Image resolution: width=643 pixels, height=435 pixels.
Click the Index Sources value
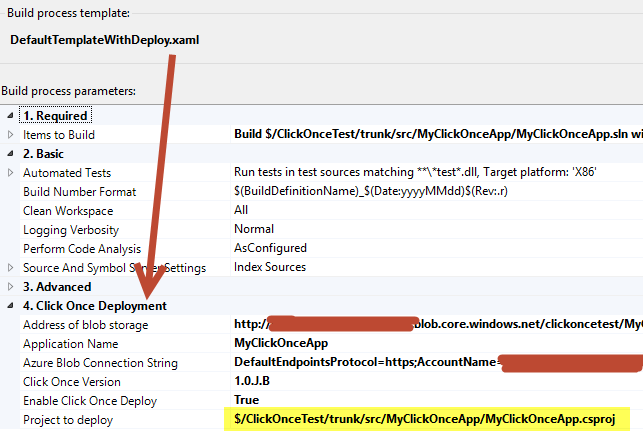pyautogui.click(x=270, y=268)
